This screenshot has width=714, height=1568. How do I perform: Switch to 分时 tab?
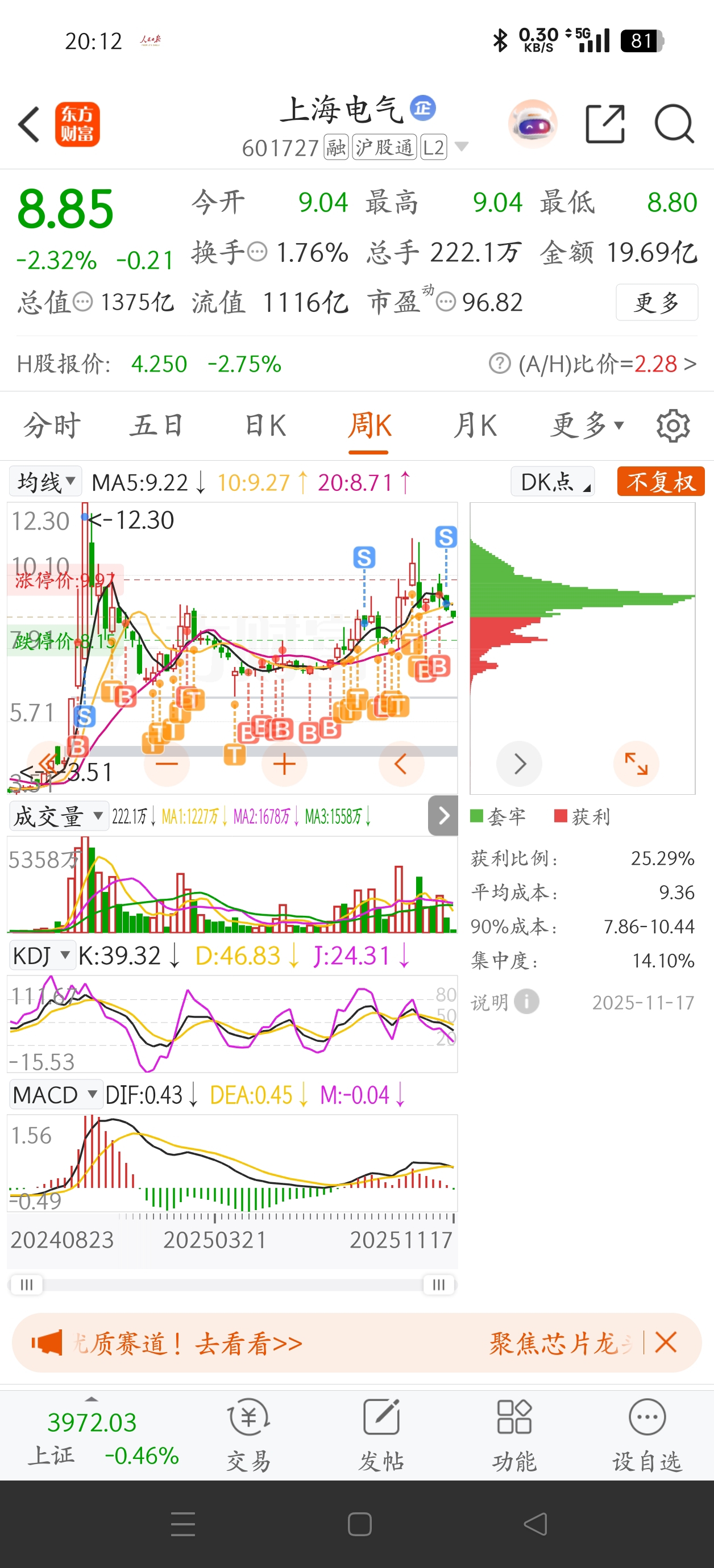click(x=52, y=426)
